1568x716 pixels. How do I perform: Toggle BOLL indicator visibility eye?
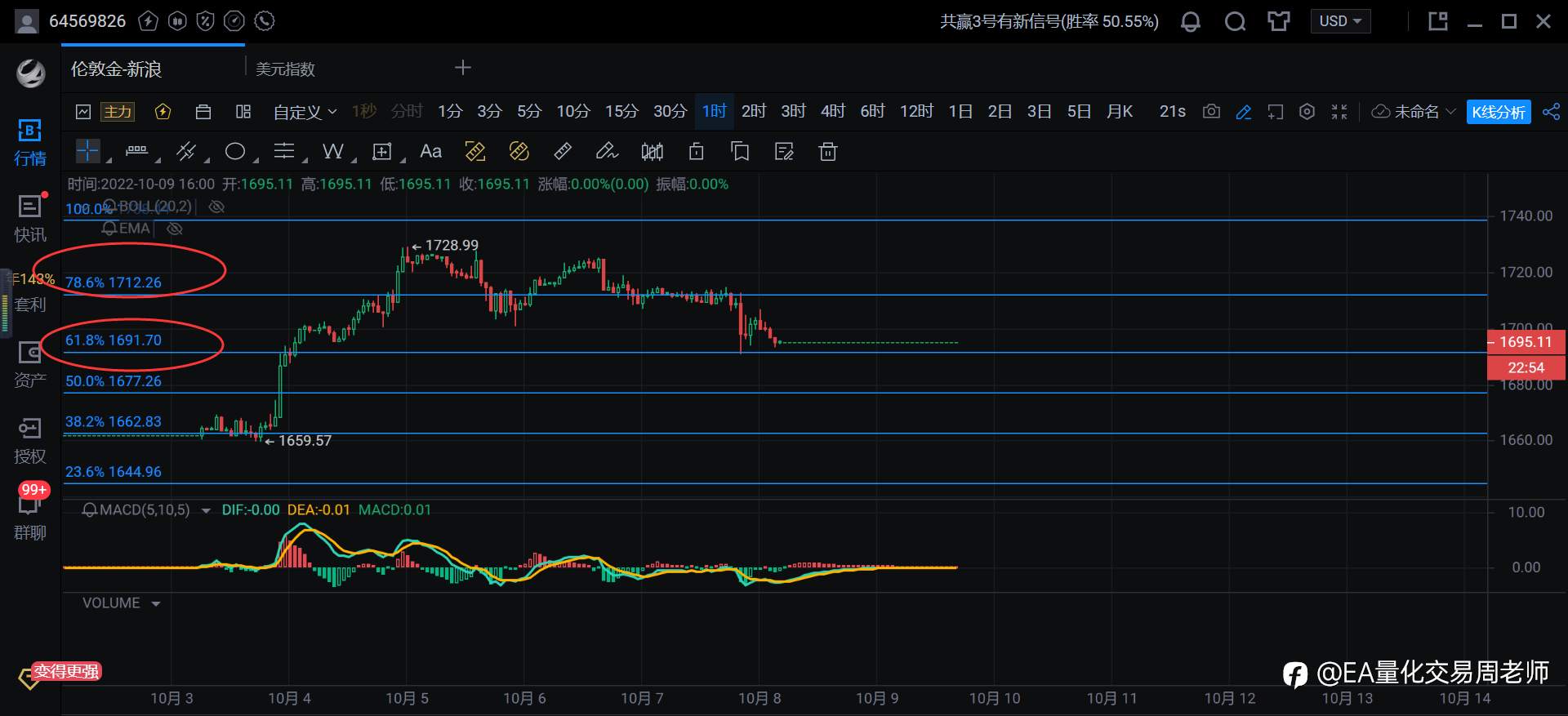(216, 207)
